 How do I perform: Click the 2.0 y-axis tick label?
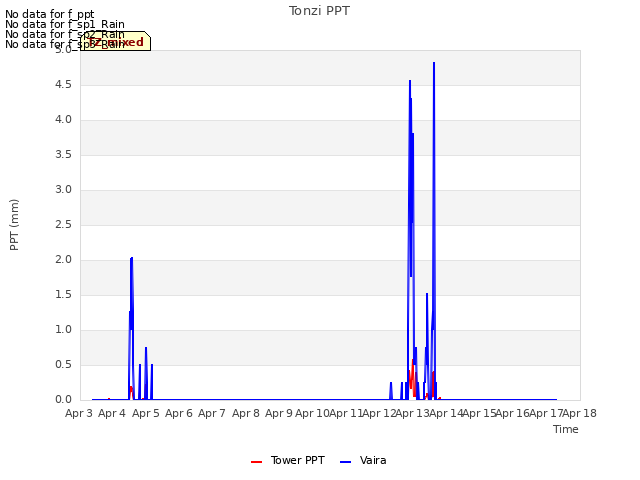[x=63, y=260]
